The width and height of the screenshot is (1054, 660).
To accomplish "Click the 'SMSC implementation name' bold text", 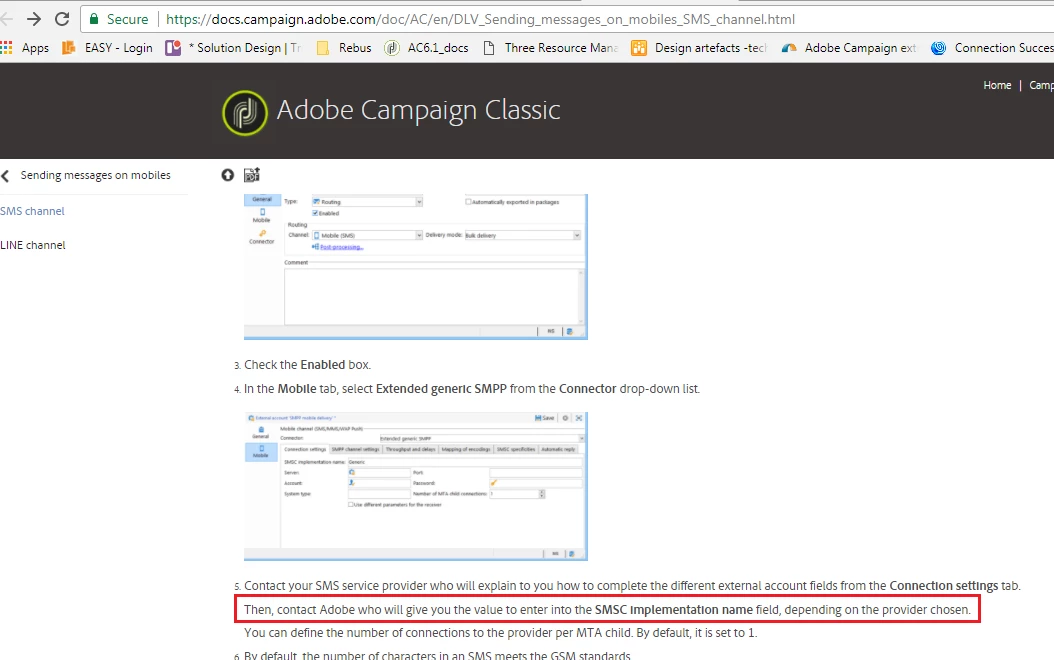I will 674,610.
